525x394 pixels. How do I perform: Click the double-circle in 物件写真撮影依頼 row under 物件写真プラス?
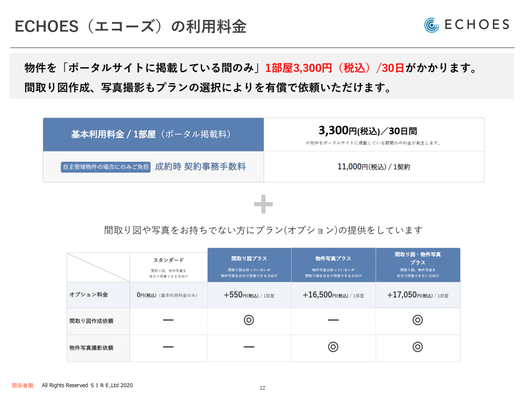[333, 347]
